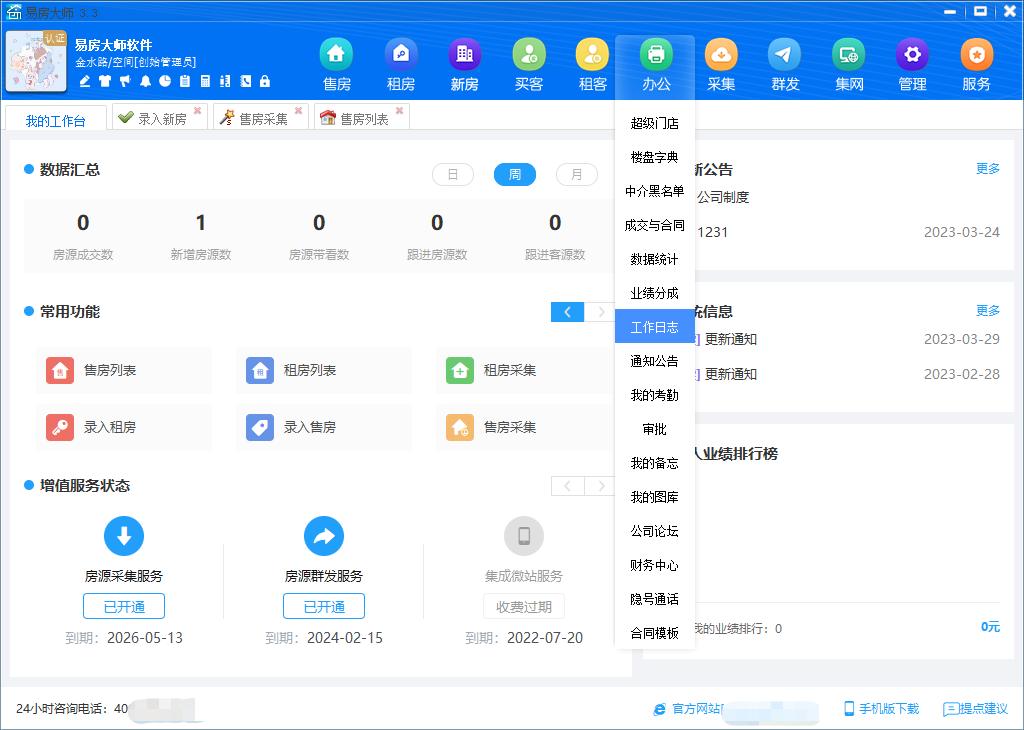Switch to the 售房列表 tab

pyautogui.click(x=365, y=115)
